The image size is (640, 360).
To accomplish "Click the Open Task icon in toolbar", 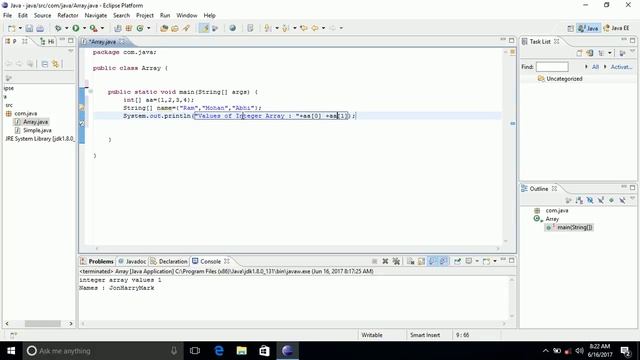I will click(x=175, y=28).
